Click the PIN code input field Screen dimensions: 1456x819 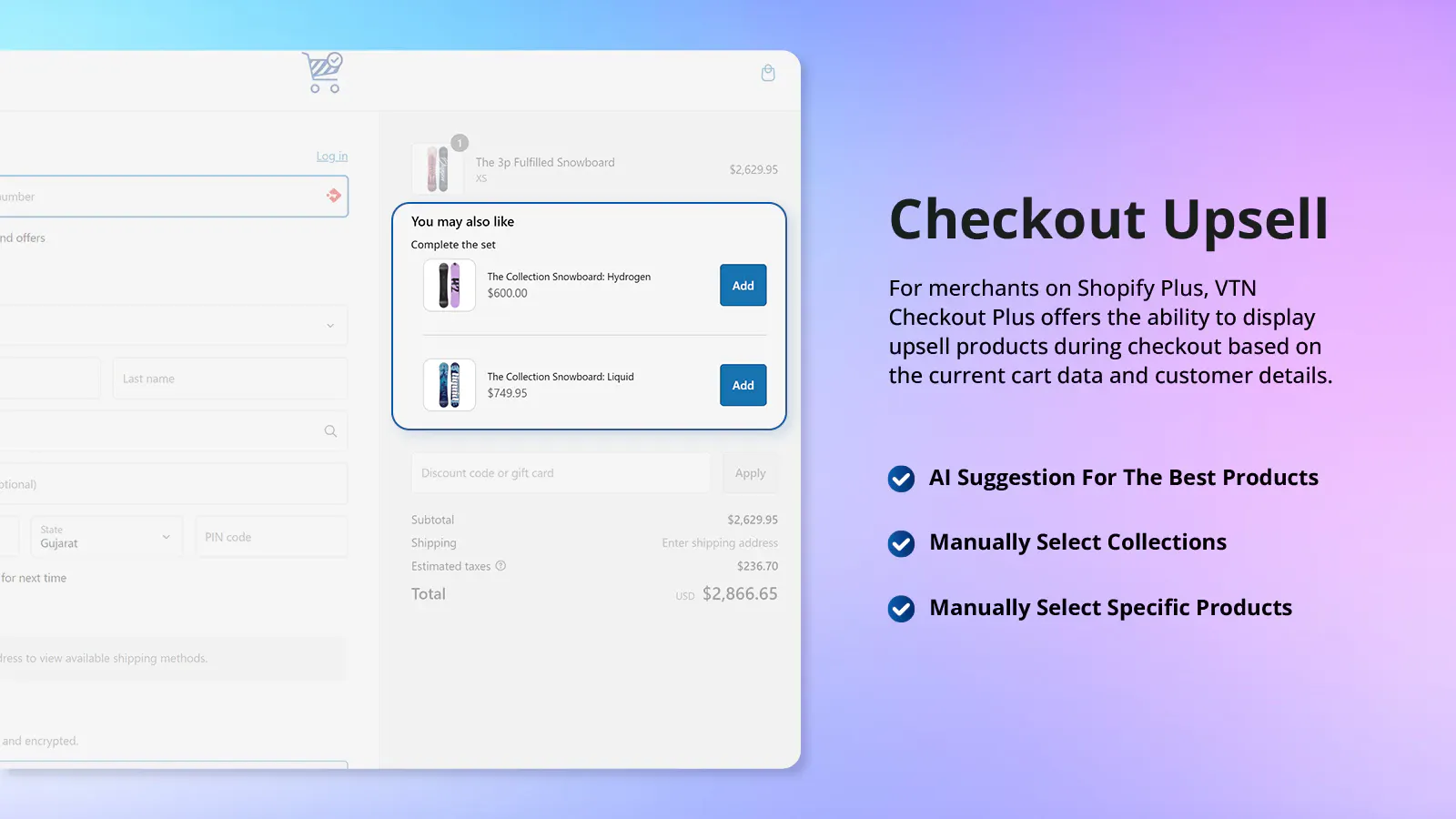coord(271,537)
